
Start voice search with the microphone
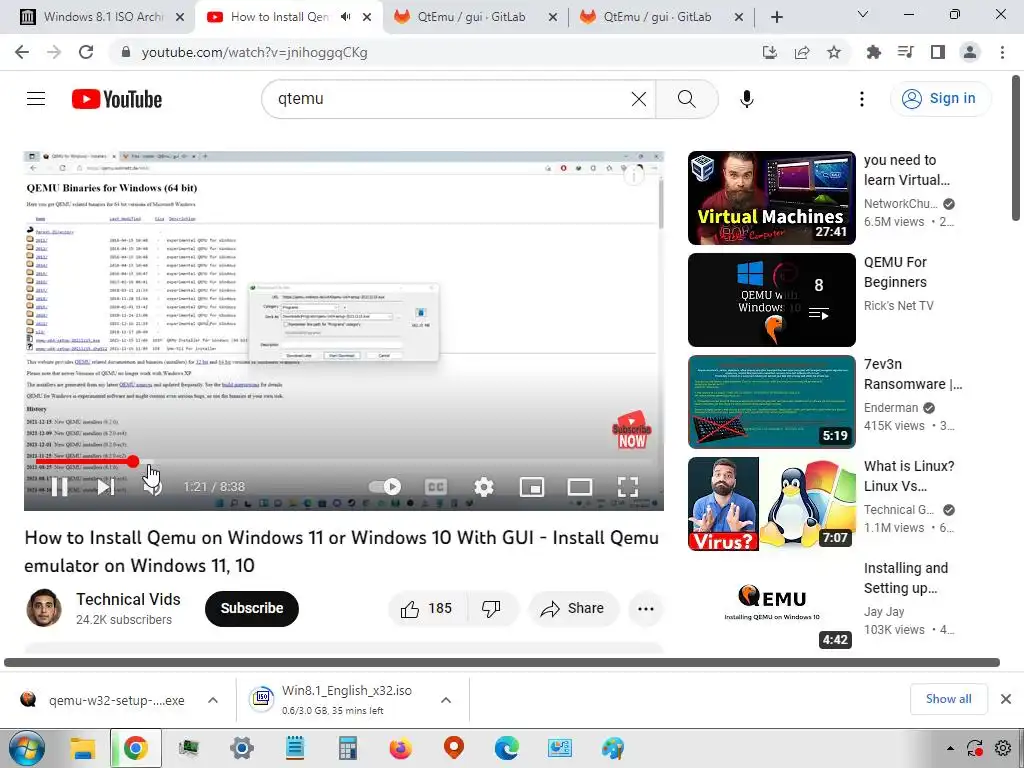tap(747, 99)
